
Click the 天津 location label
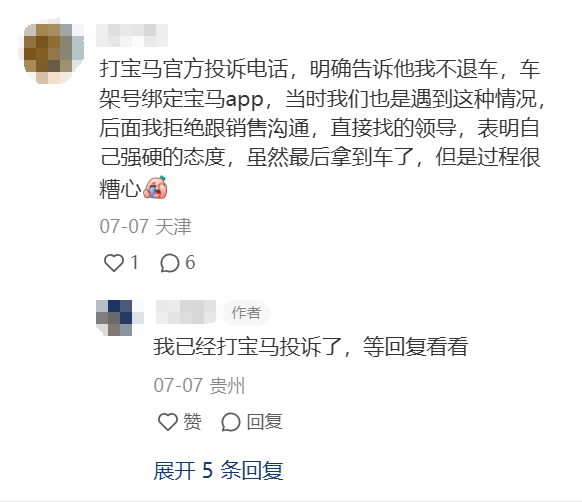[x=173, y=226]
